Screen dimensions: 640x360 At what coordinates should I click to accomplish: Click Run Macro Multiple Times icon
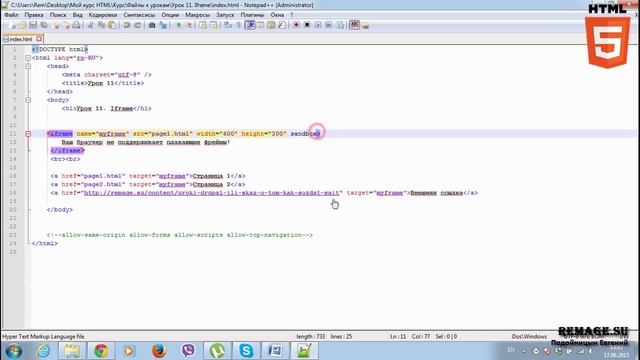tap(329, 25)
